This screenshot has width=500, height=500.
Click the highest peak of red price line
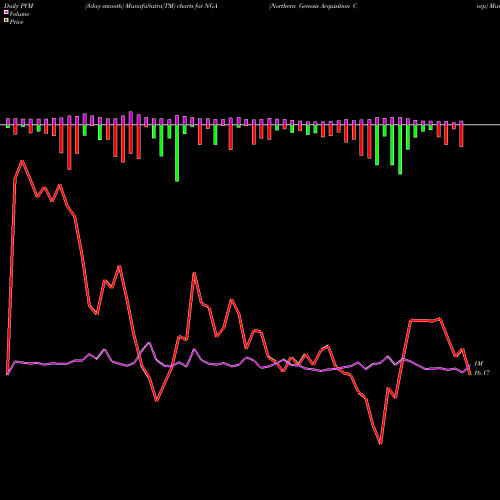[x=22, y=161]
